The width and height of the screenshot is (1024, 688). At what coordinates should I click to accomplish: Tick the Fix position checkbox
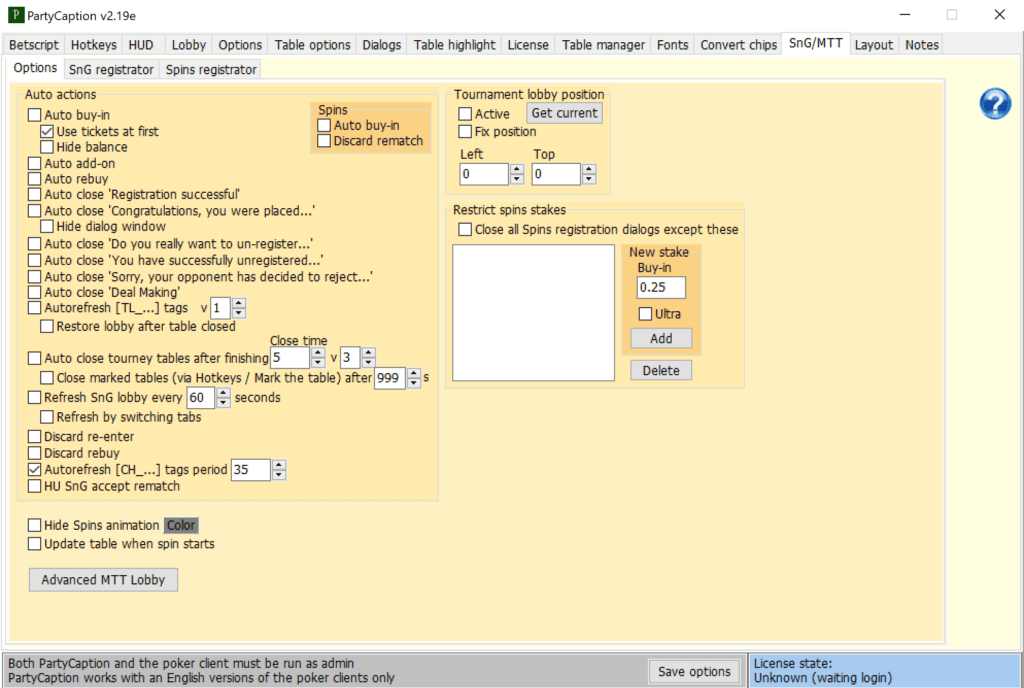coord(465,132)
